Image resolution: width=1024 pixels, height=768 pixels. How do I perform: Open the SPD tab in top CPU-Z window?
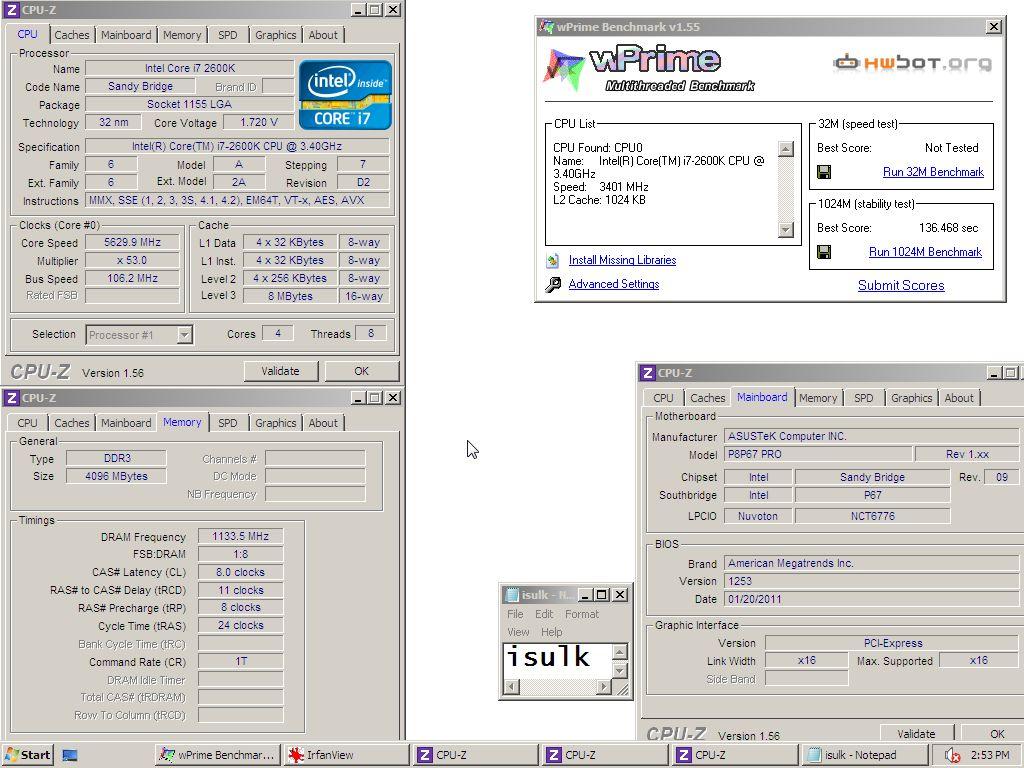pyautogui.click(x=227, y=35)
